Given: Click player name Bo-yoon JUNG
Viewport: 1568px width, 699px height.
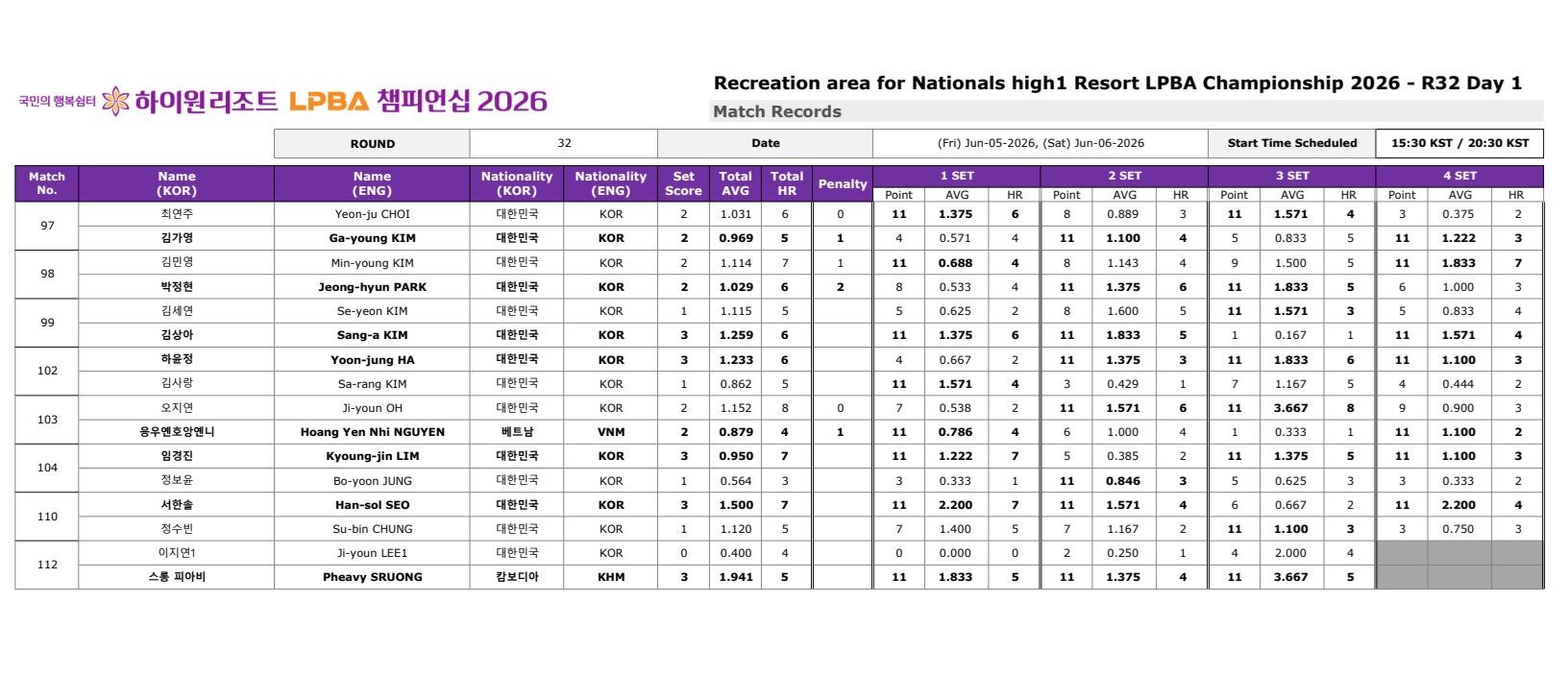Looking at the screenshot, I should [372, 481].
